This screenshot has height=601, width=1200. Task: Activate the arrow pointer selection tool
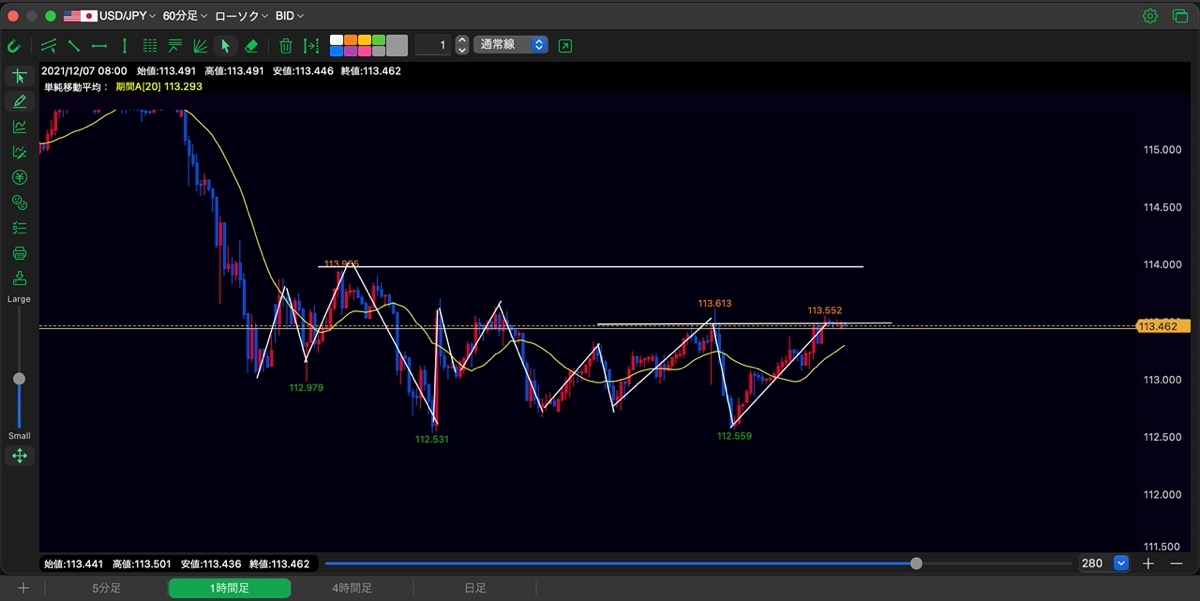tap(226, 45)
